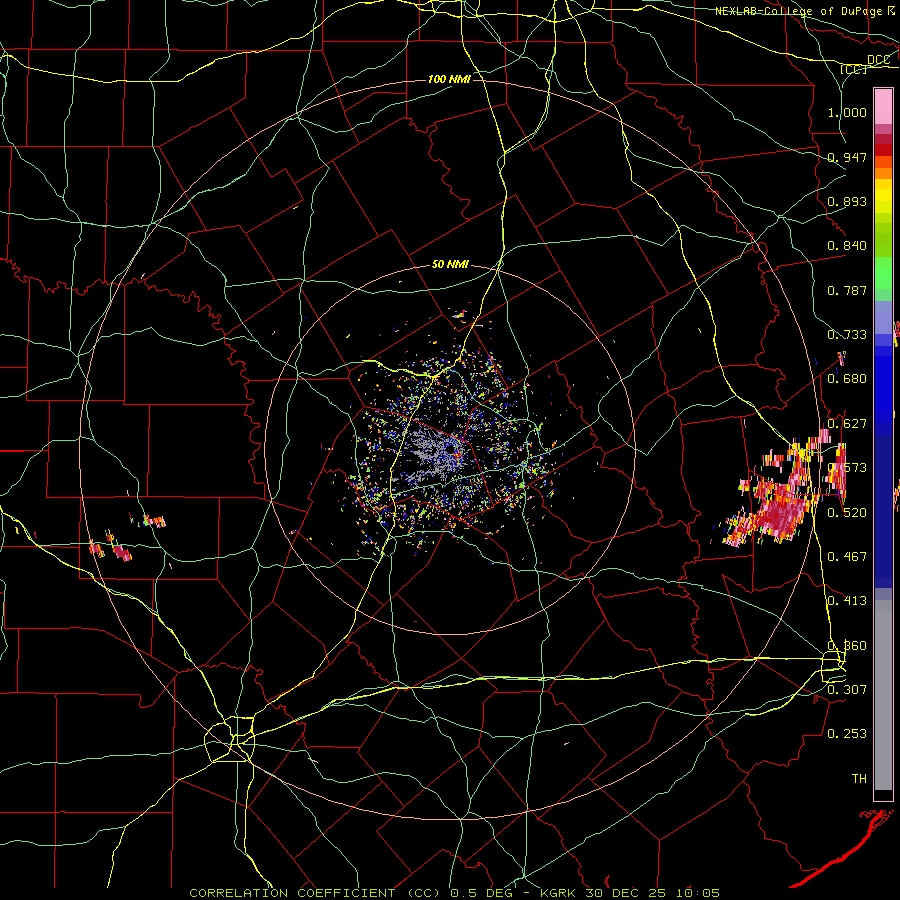
Task: Click the "30 DEC 25 10:05" timestamp
Action: [x=653, y=893]
